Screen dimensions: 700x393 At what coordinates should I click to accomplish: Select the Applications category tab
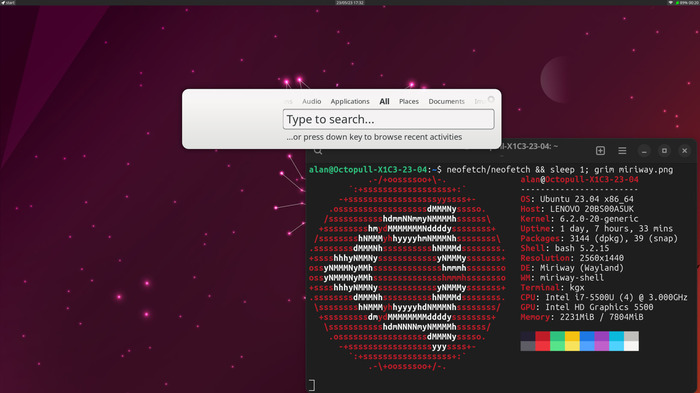[x=350, y=101]
